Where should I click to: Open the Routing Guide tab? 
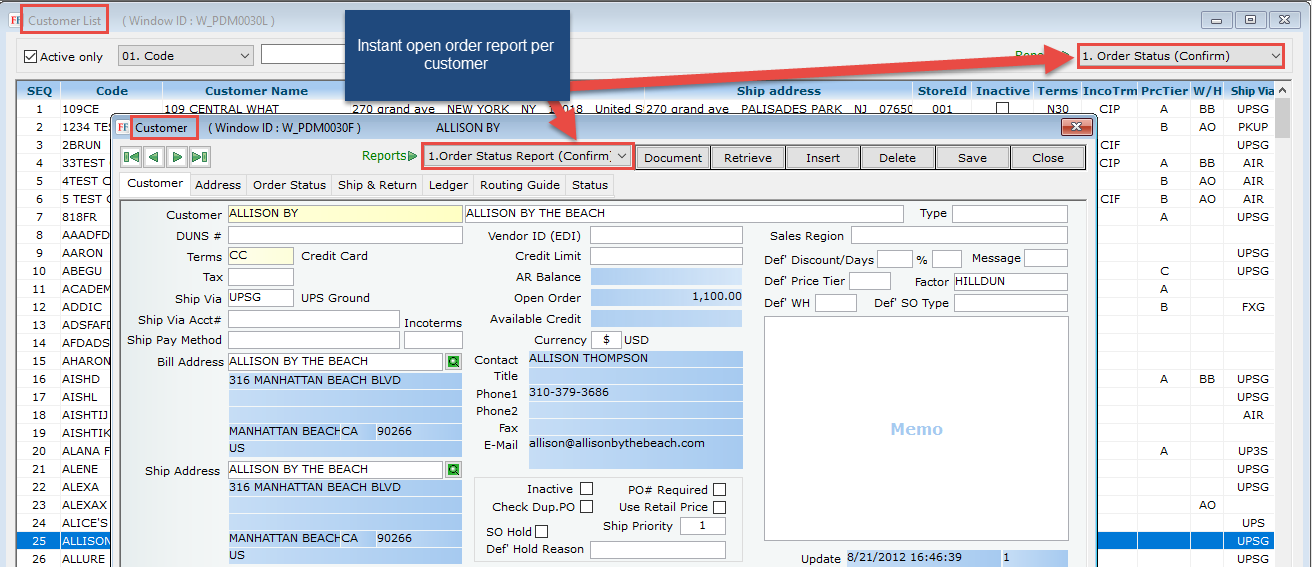(x=519, y=185)
